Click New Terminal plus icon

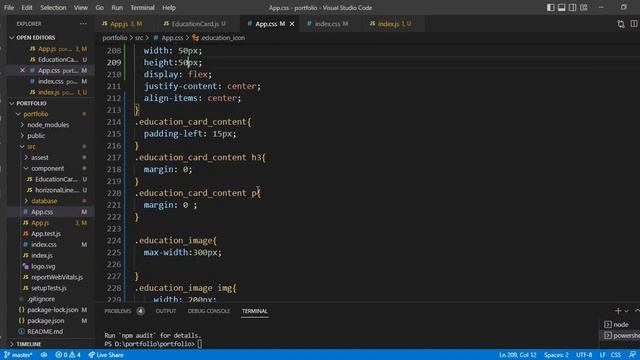tap(618, 311)
